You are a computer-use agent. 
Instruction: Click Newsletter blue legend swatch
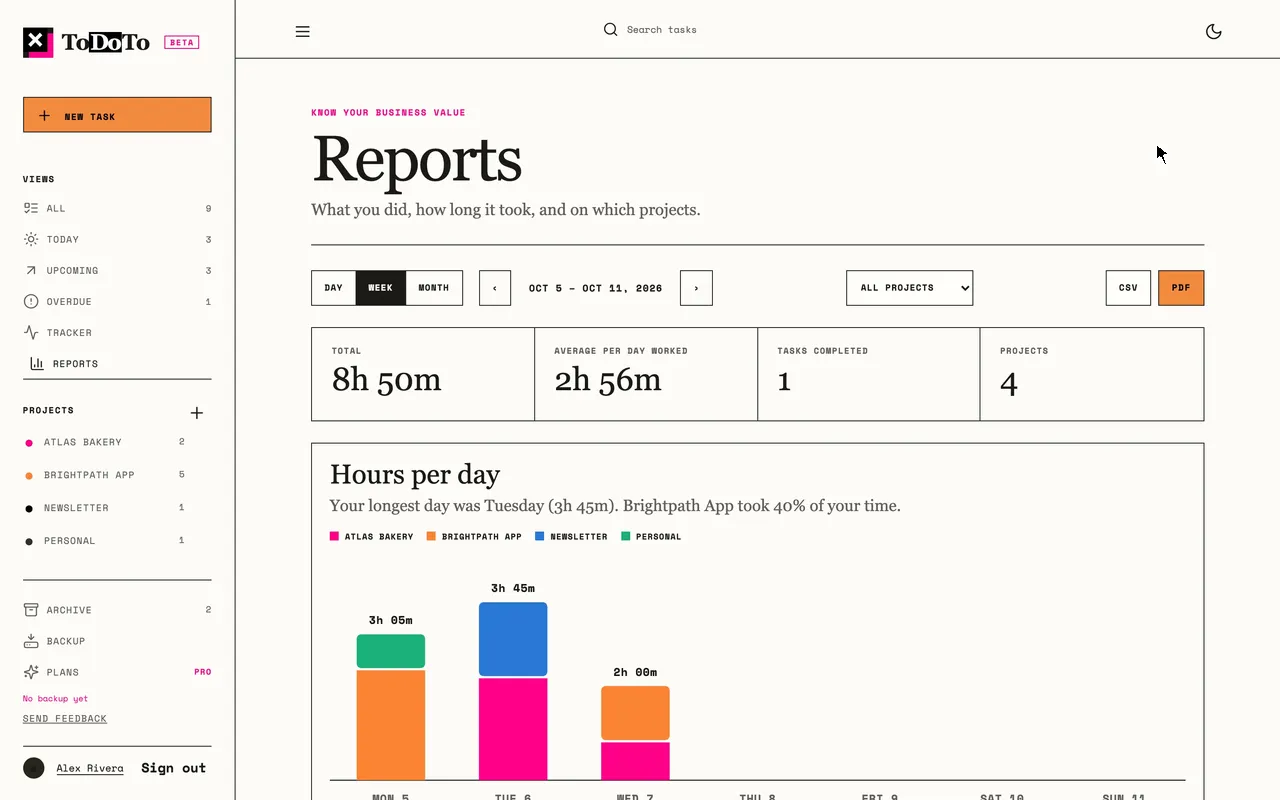click(540, 537)
